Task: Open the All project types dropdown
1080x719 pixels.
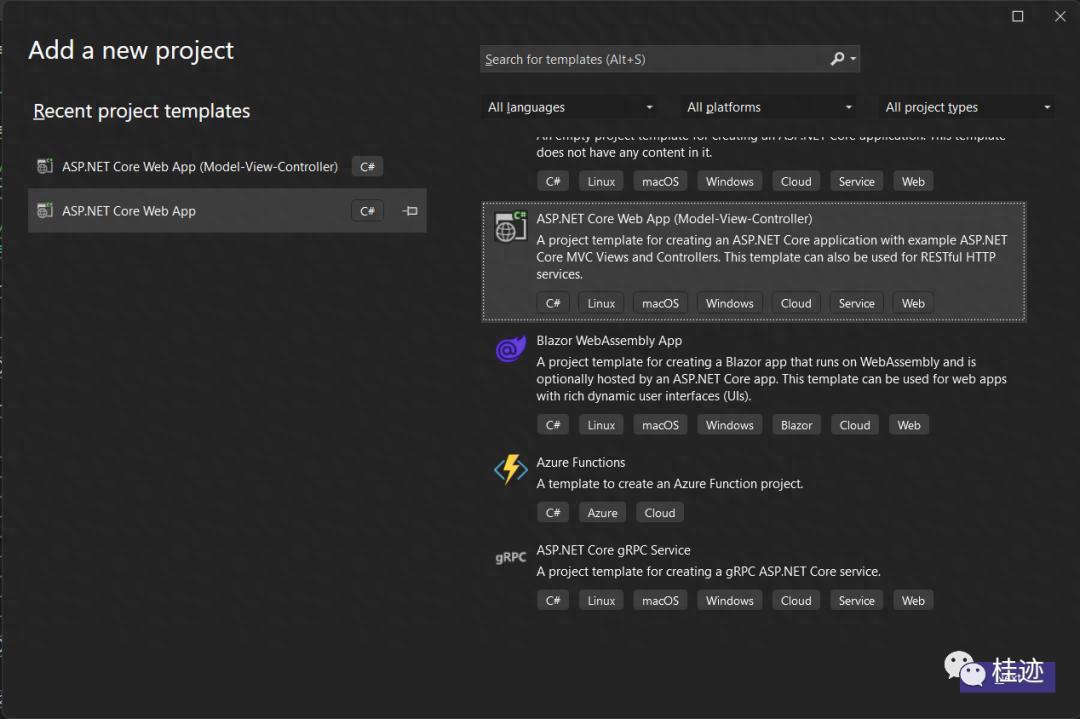Action: [966, 107]
